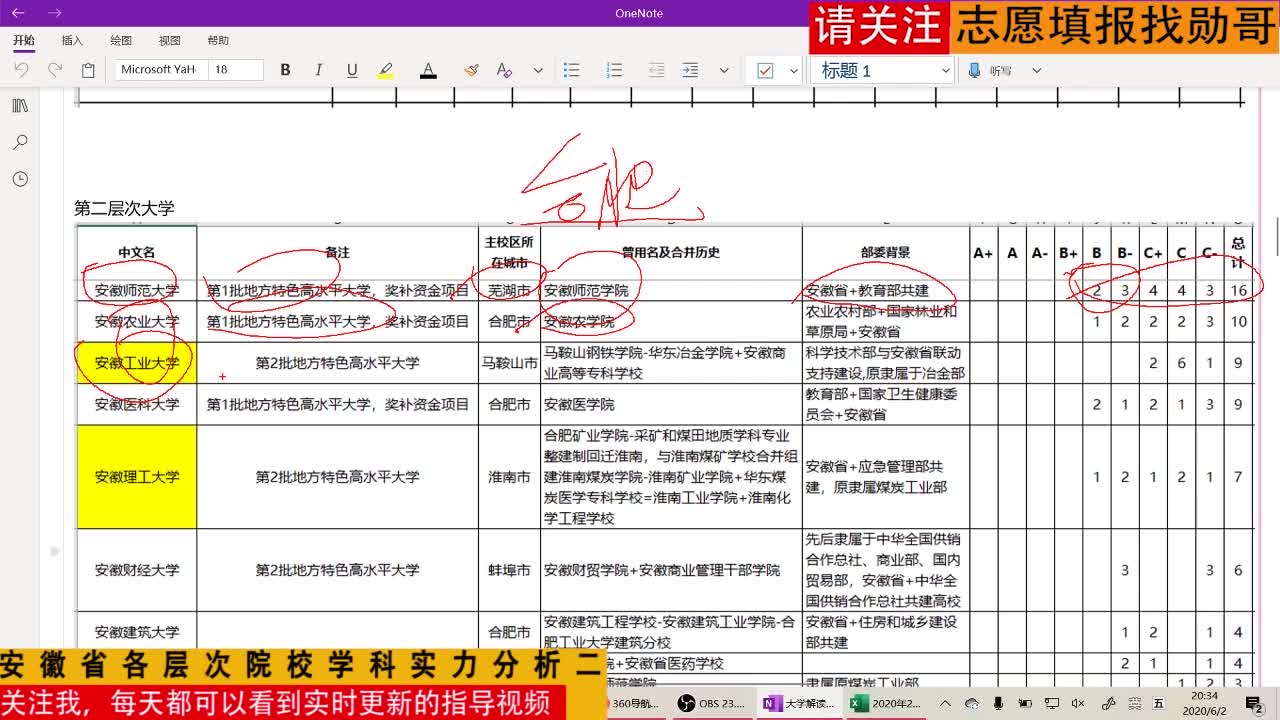
Task: Open the clock showing 20:34
Action: click(x=1204, y=703)
